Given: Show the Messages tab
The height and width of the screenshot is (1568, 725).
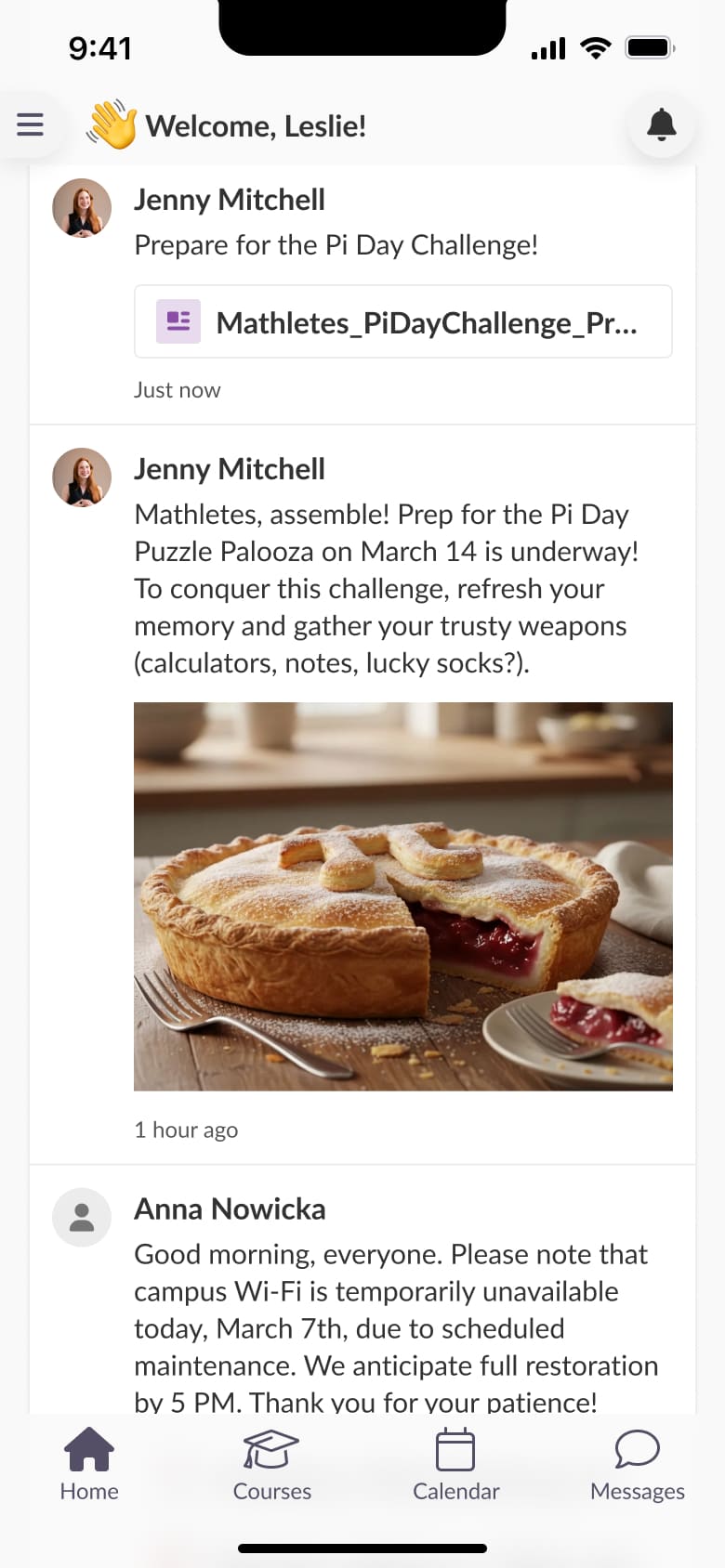Looking at the screenshot, I should coord(638,1465).
